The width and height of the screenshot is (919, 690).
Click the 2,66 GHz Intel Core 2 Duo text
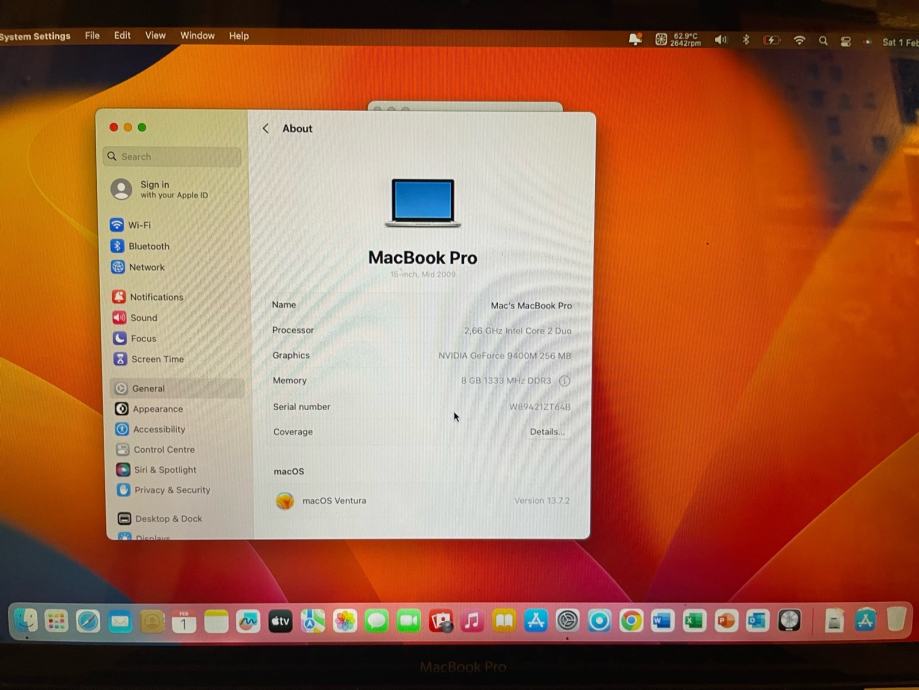pyautogui.click(x=518, y=331)
